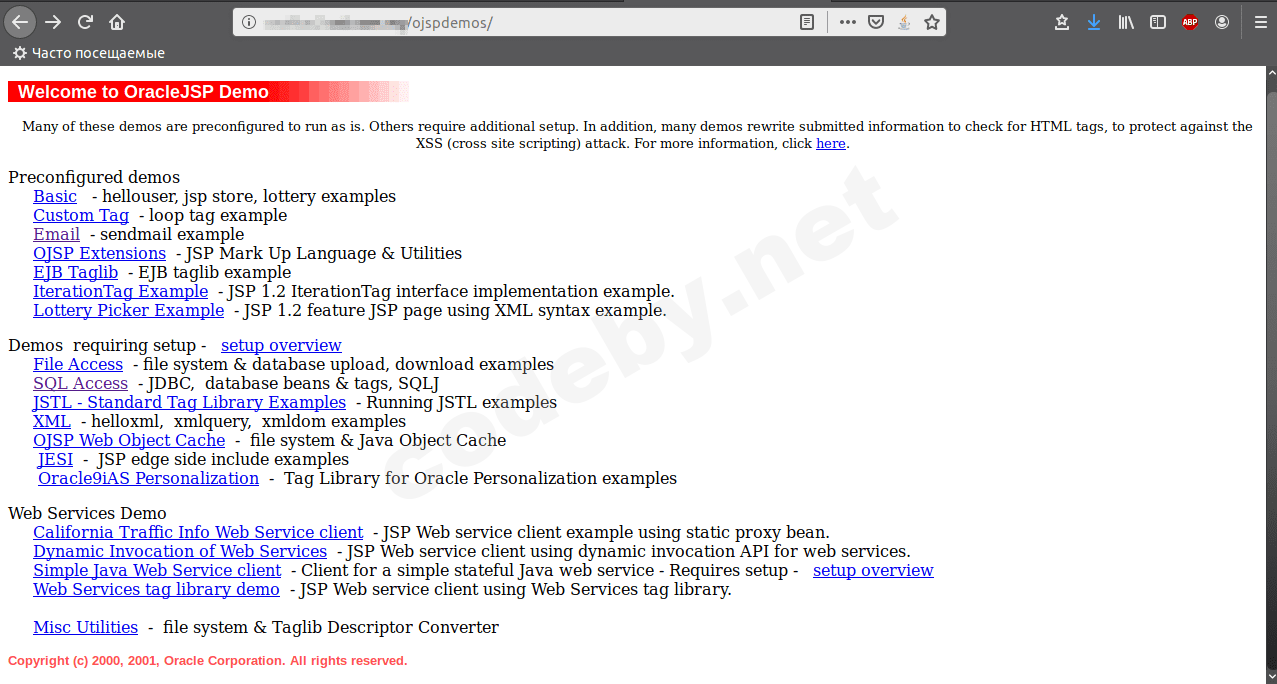1277x684 pixels.
Task: Show site information icon in address bar
Action: (x=249, y=22)
